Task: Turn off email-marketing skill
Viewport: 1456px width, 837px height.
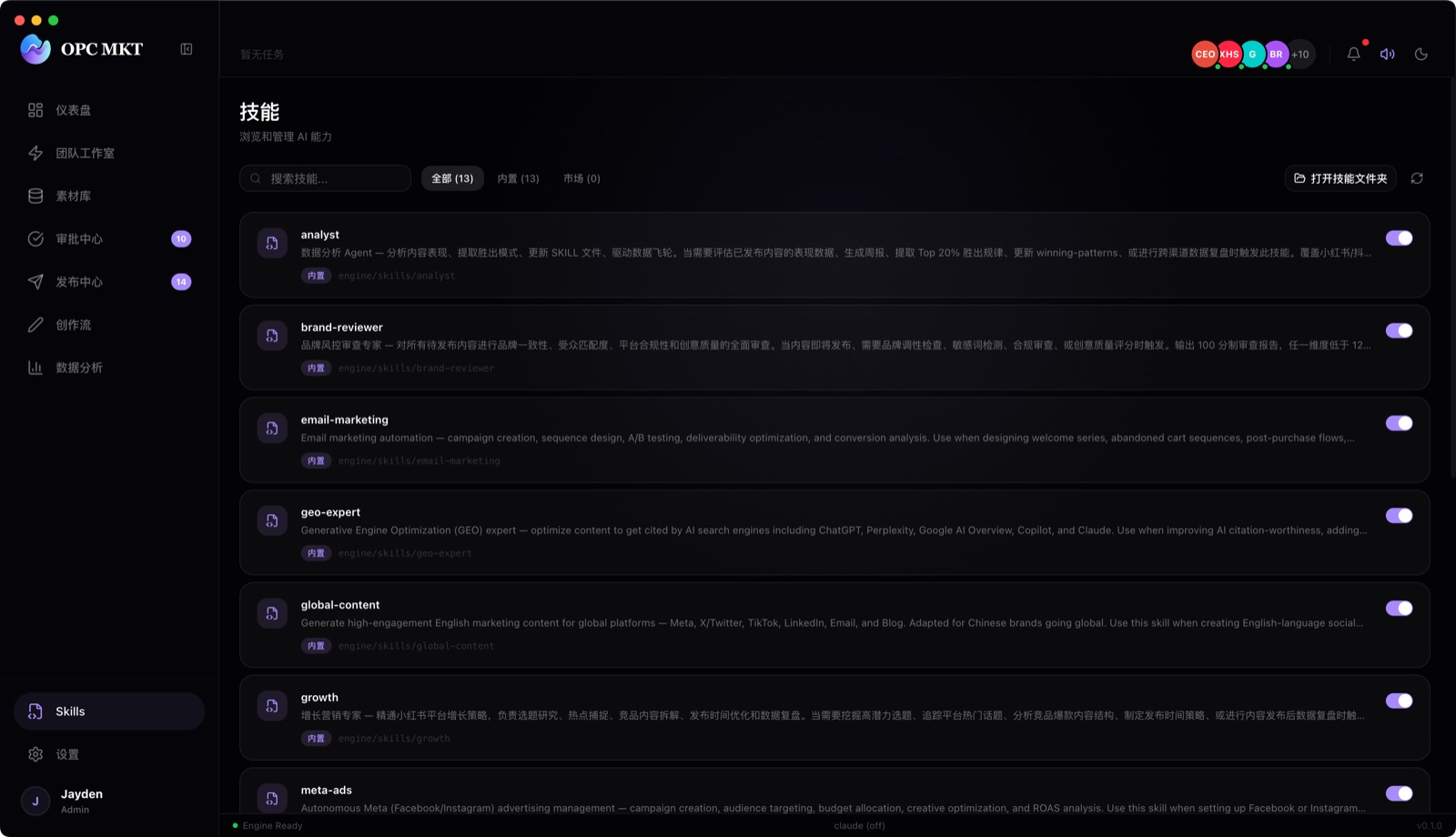Action: 1399,423
